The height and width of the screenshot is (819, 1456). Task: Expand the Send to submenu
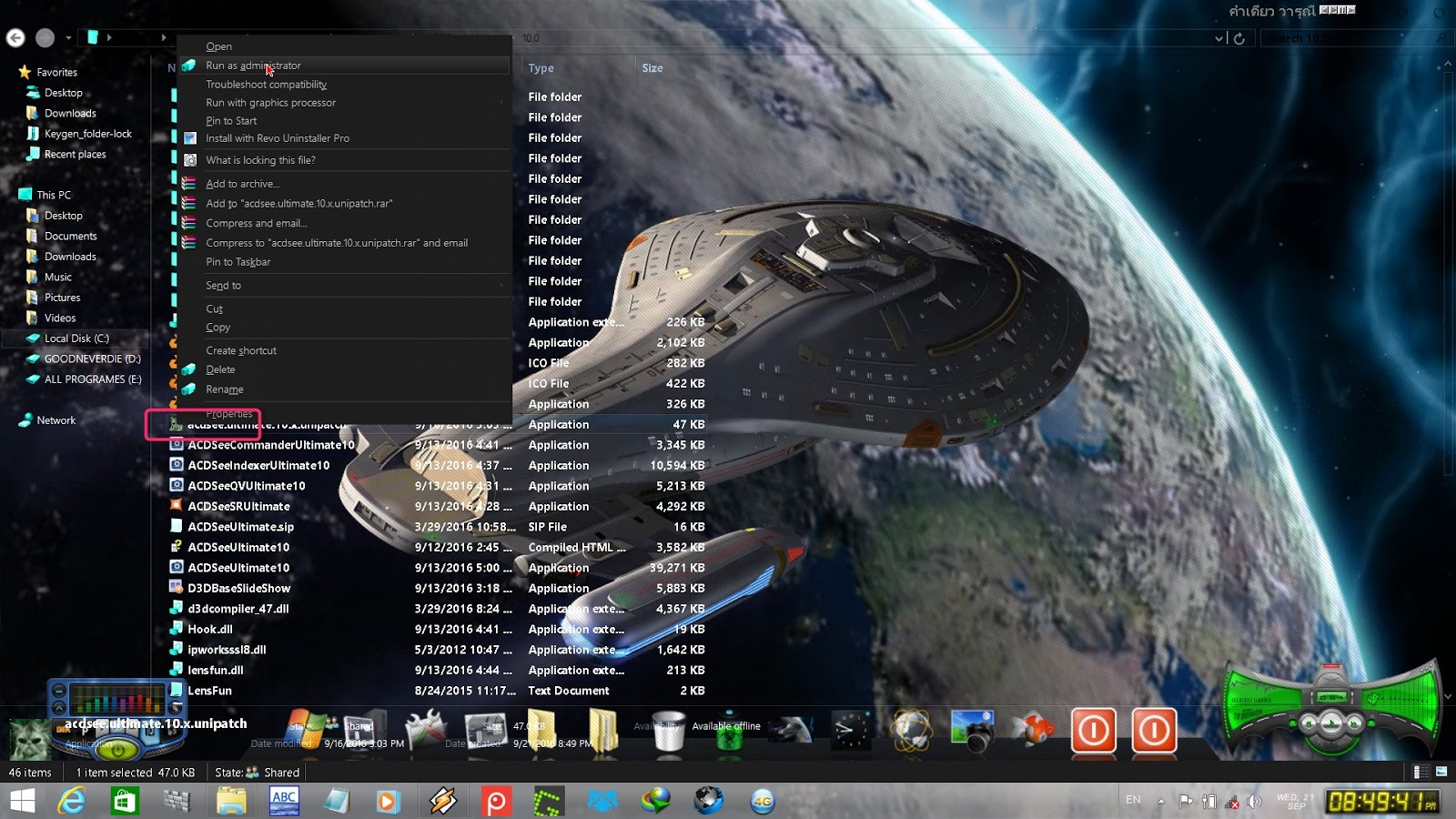pyautogui.click(x=344, y=286)
